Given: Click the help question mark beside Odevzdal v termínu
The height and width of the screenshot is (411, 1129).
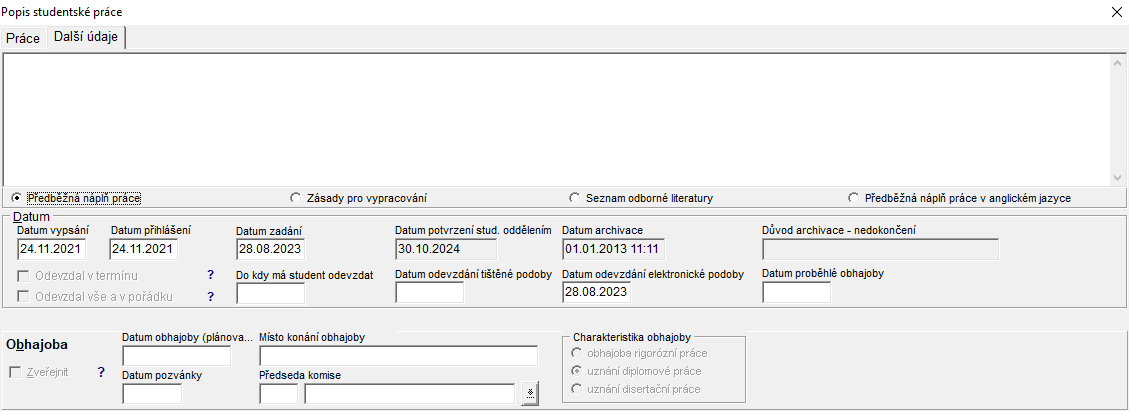Looking at the screenshot, I should (211, 275).
